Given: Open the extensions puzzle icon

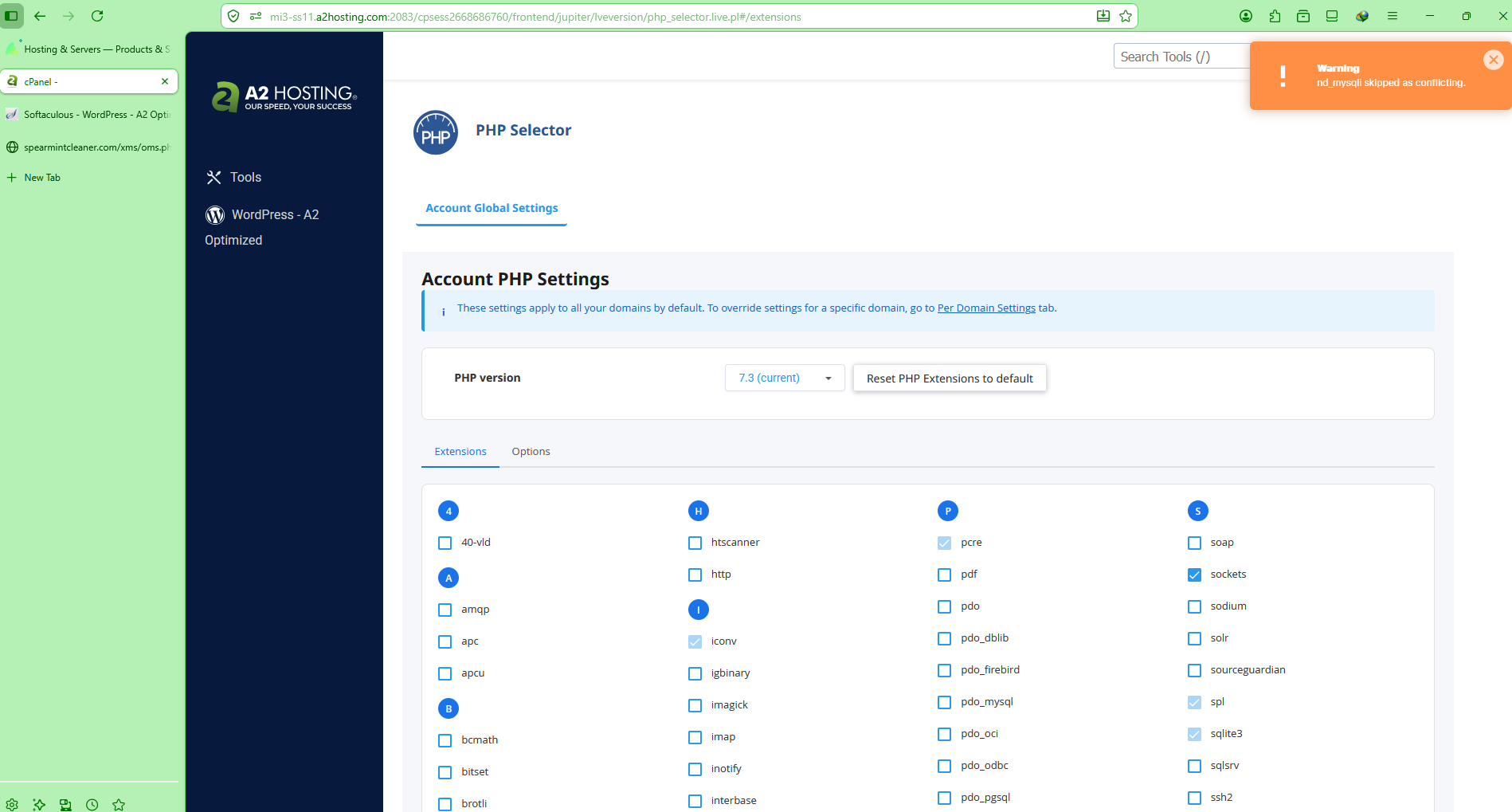Looking at the screenshot, I should pos(1275,16).
